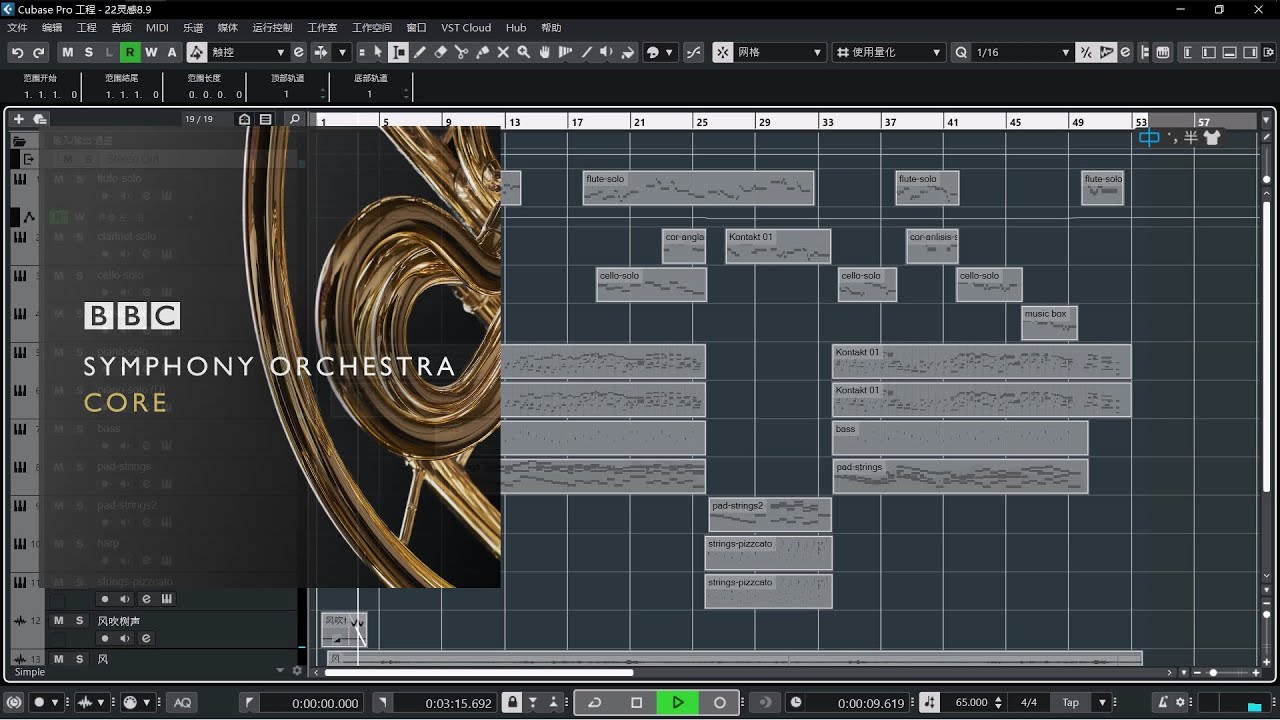Mute the 风吹树声 track

pyautogui.click(x=59, y=621)
